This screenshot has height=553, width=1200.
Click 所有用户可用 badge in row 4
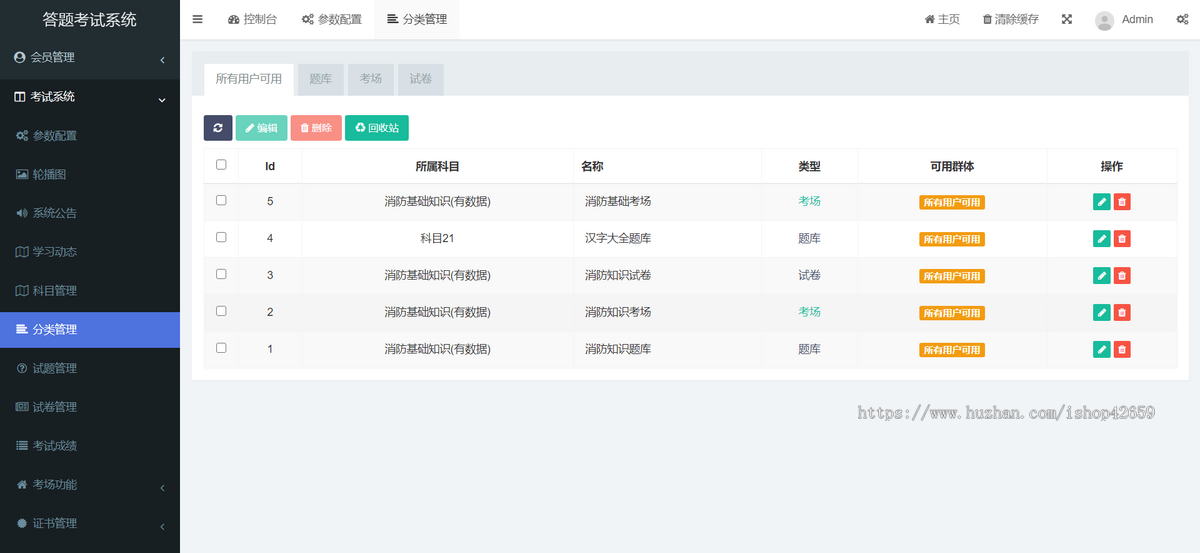(x=952, y=239)
